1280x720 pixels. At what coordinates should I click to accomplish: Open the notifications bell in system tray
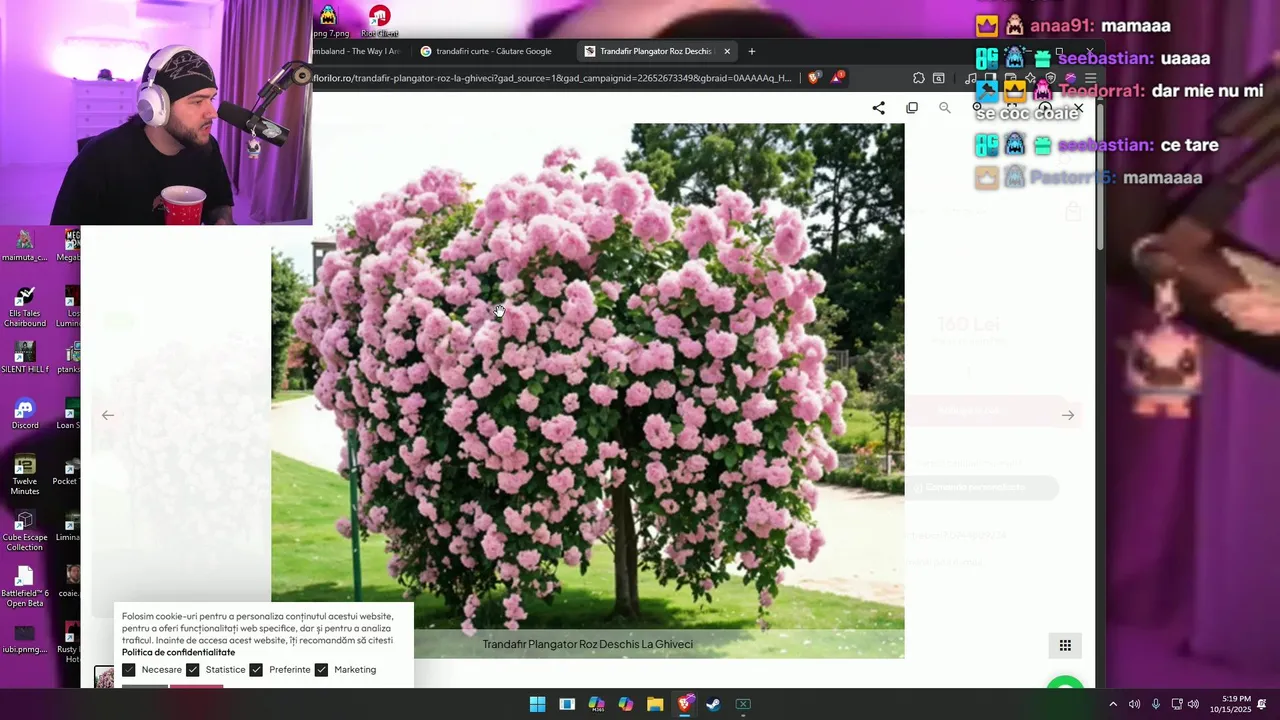click(1262, 704)
